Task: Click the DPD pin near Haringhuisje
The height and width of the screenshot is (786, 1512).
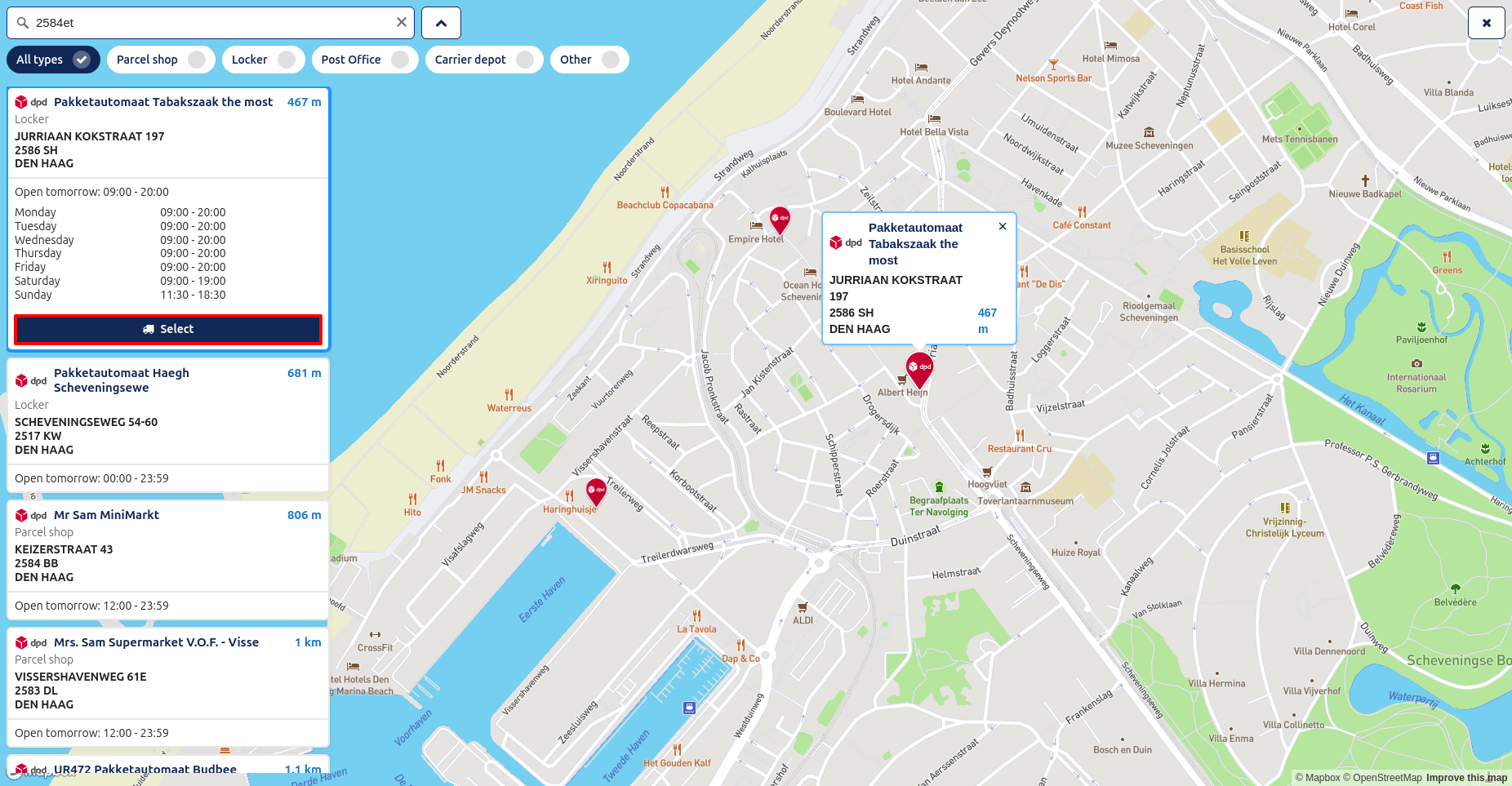Action: click(x=596, y=492)
